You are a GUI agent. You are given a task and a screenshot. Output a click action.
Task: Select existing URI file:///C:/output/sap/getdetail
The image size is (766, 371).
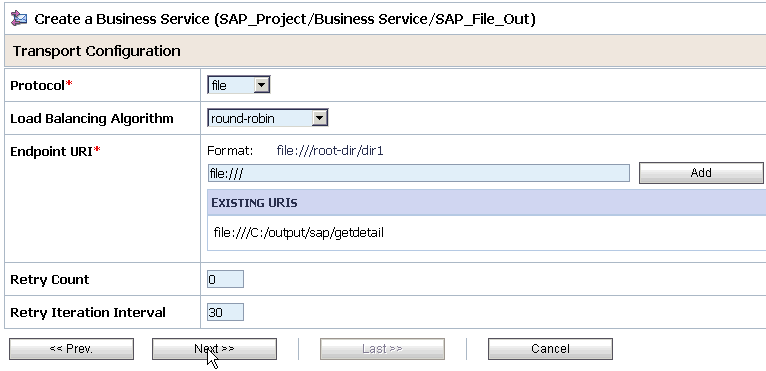(298, 233)
